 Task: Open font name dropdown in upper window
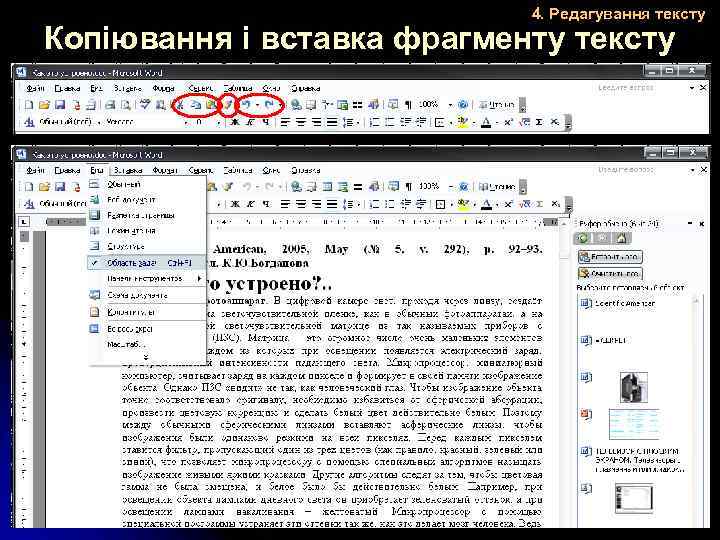click(x=186, y=122)
